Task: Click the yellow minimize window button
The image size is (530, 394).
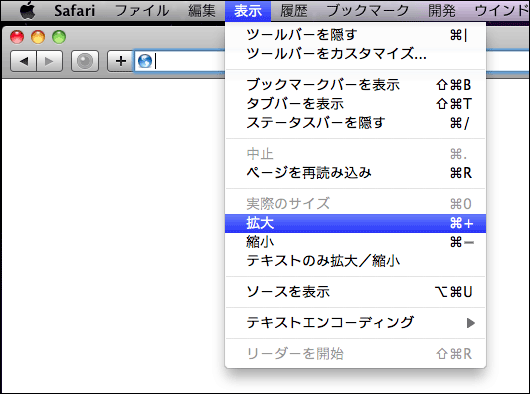Action: click(38, 37)
